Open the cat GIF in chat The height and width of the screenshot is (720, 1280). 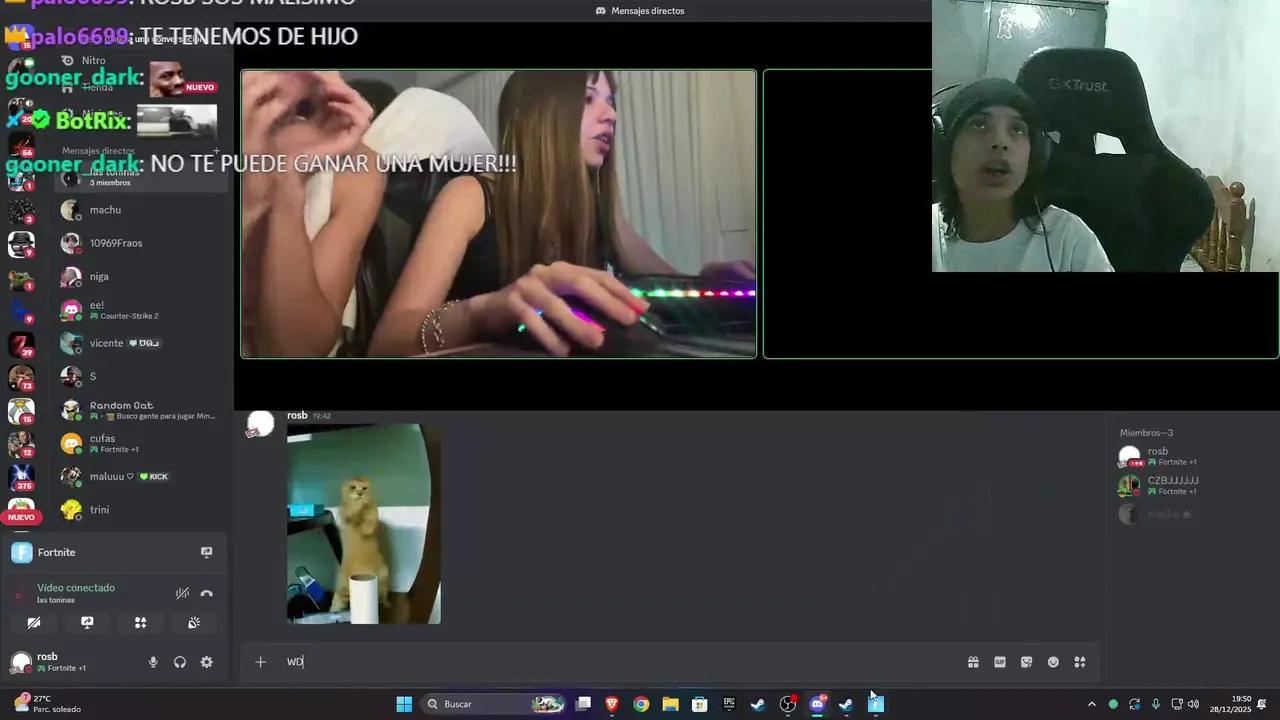click(364, 524)
